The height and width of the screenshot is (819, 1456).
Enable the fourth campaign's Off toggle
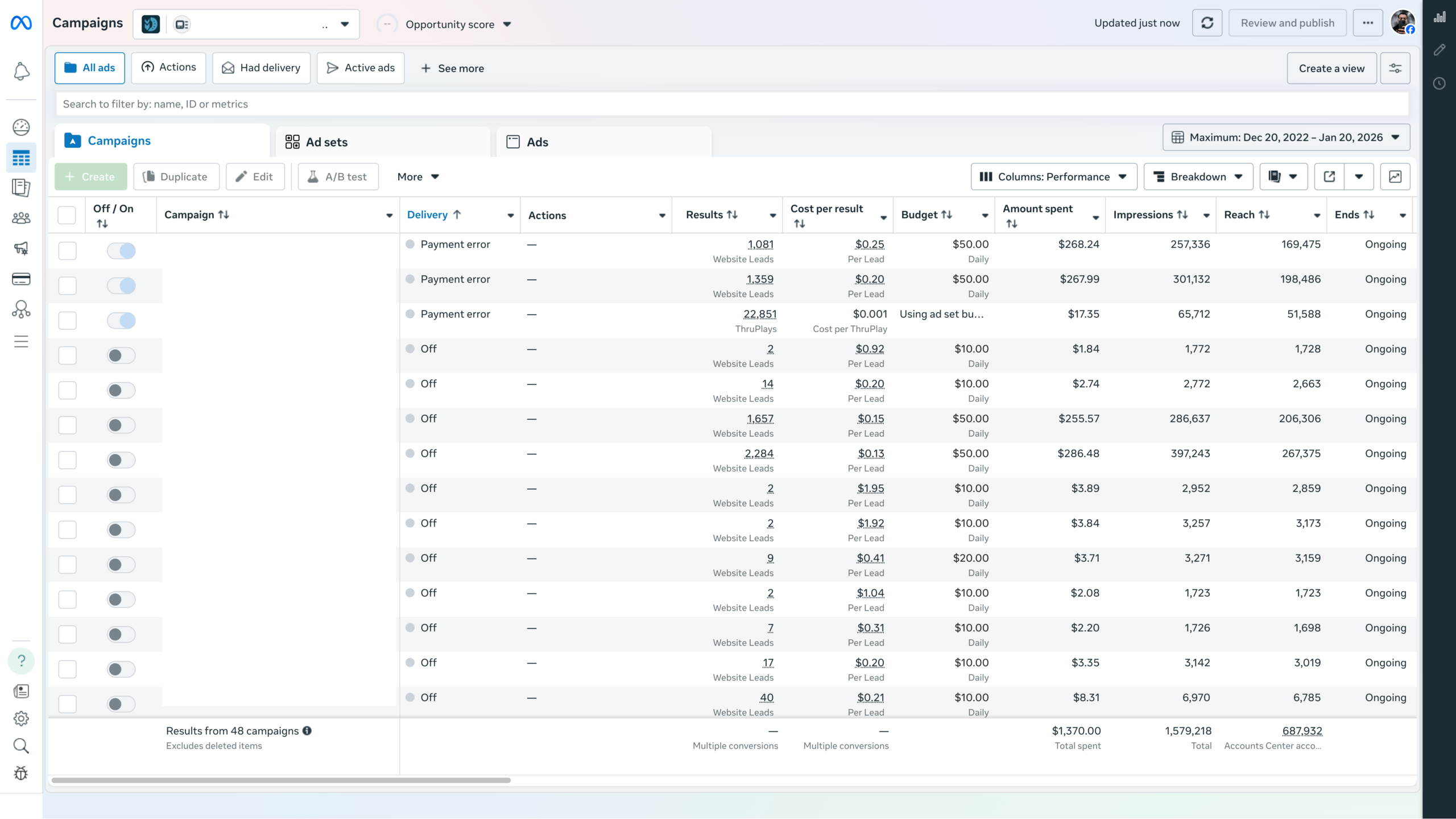coord(121,355)
